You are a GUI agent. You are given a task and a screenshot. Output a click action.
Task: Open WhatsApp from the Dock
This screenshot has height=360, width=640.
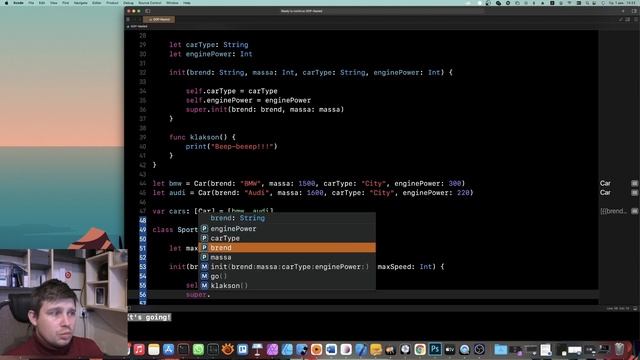[198, 349]
